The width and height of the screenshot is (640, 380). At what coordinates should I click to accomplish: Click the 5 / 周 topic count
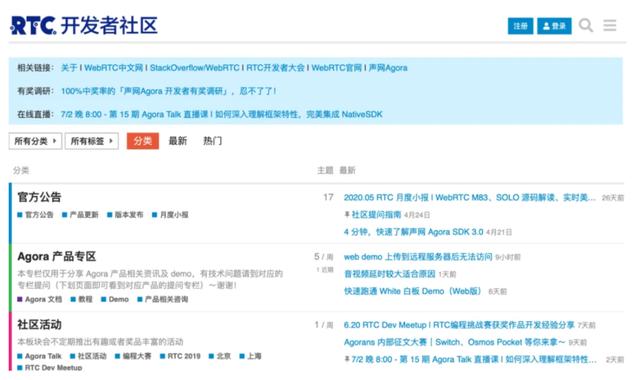(x=324, y=257)
